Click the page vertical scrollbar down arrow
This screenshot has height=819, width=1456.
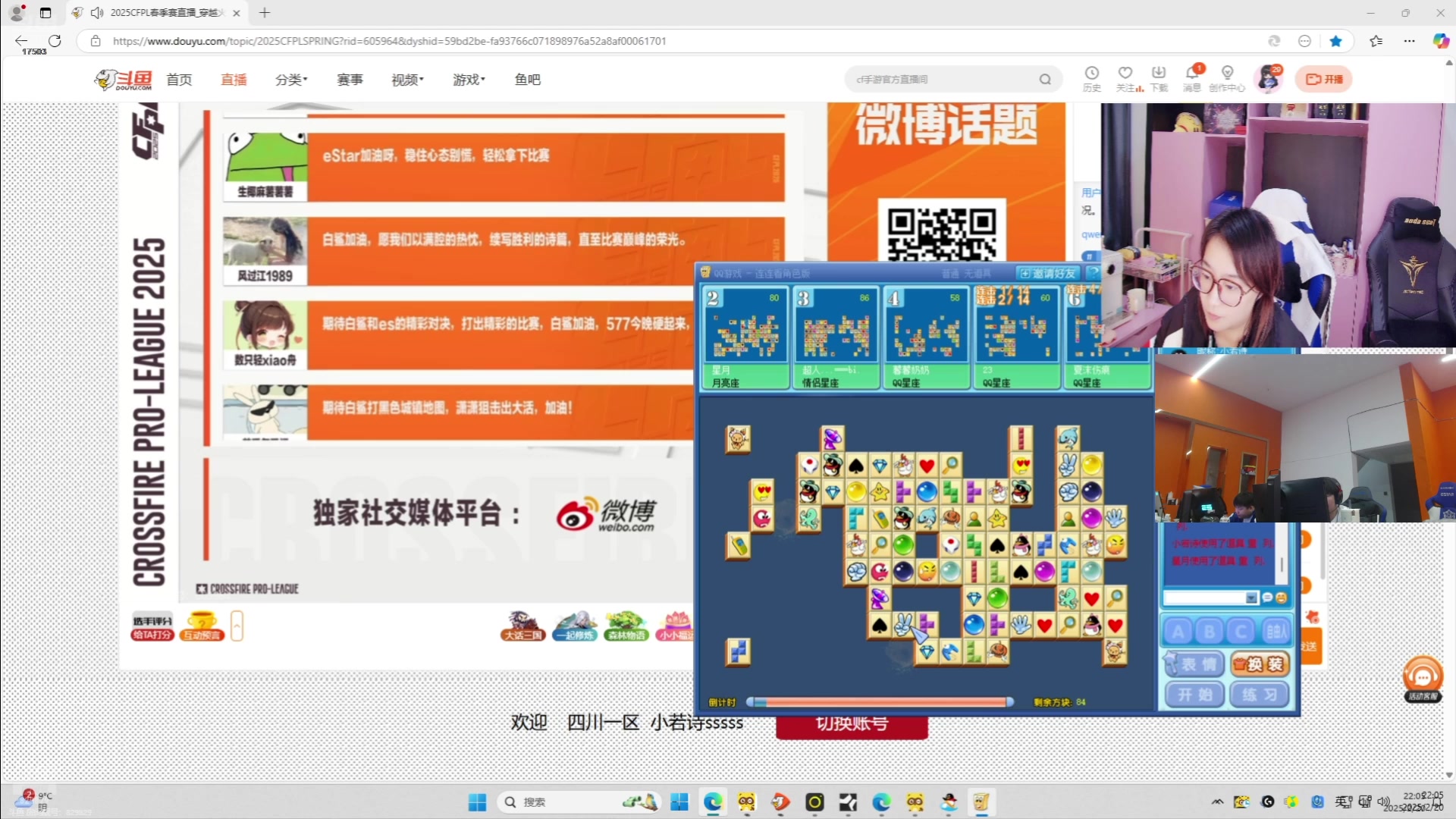coord(1449,776)
